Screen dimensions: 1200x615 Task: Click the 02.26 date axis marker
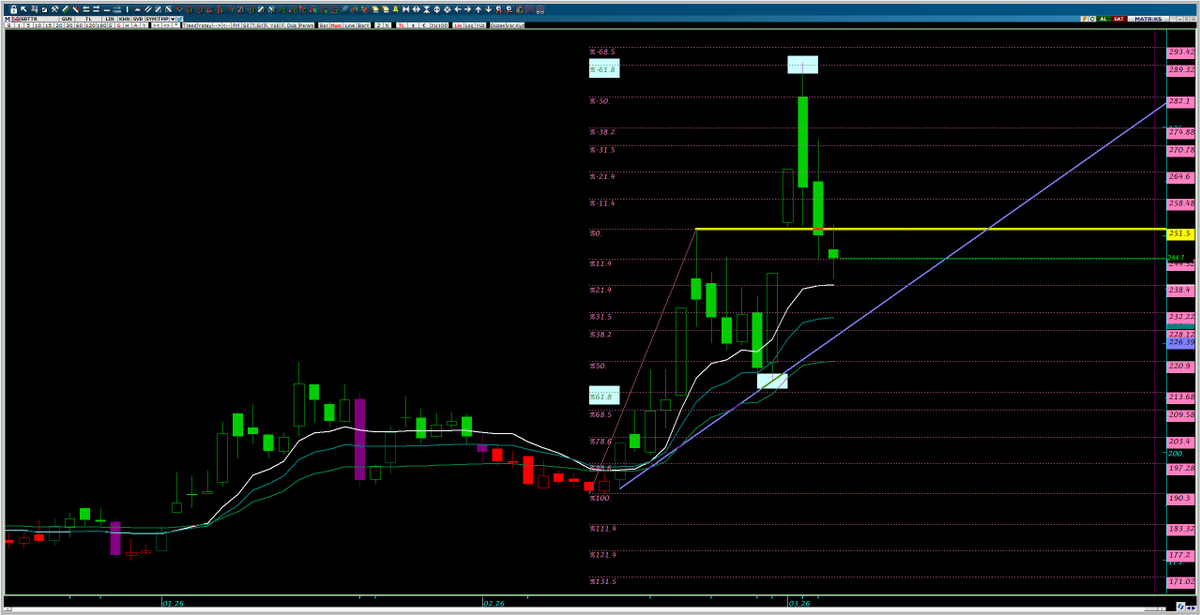coord(493,603)
